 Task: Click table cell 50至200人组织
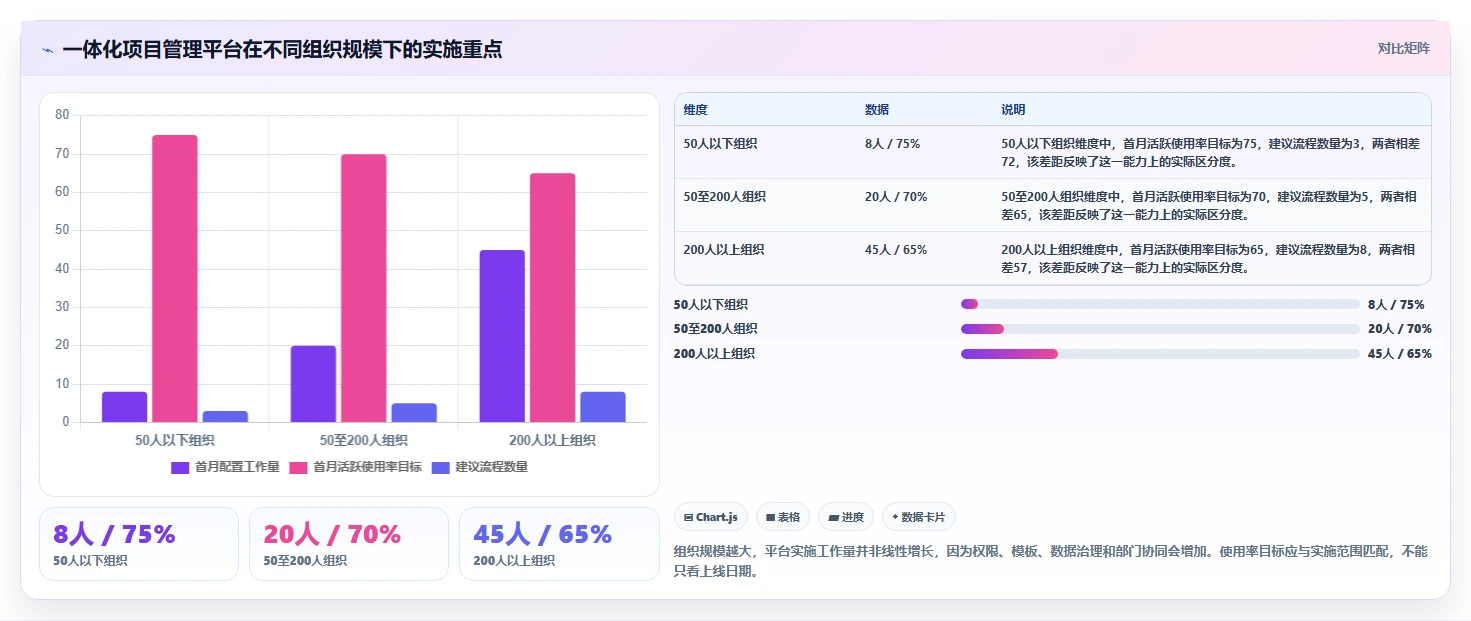tap(725, 197)
